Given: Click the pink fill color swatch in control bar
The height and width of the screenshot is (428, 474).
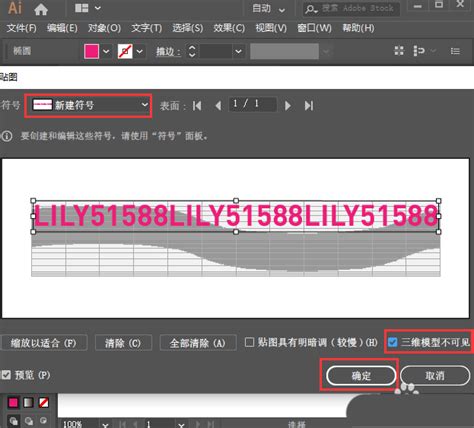Looking at the screenshot, I should pos(91,51).
